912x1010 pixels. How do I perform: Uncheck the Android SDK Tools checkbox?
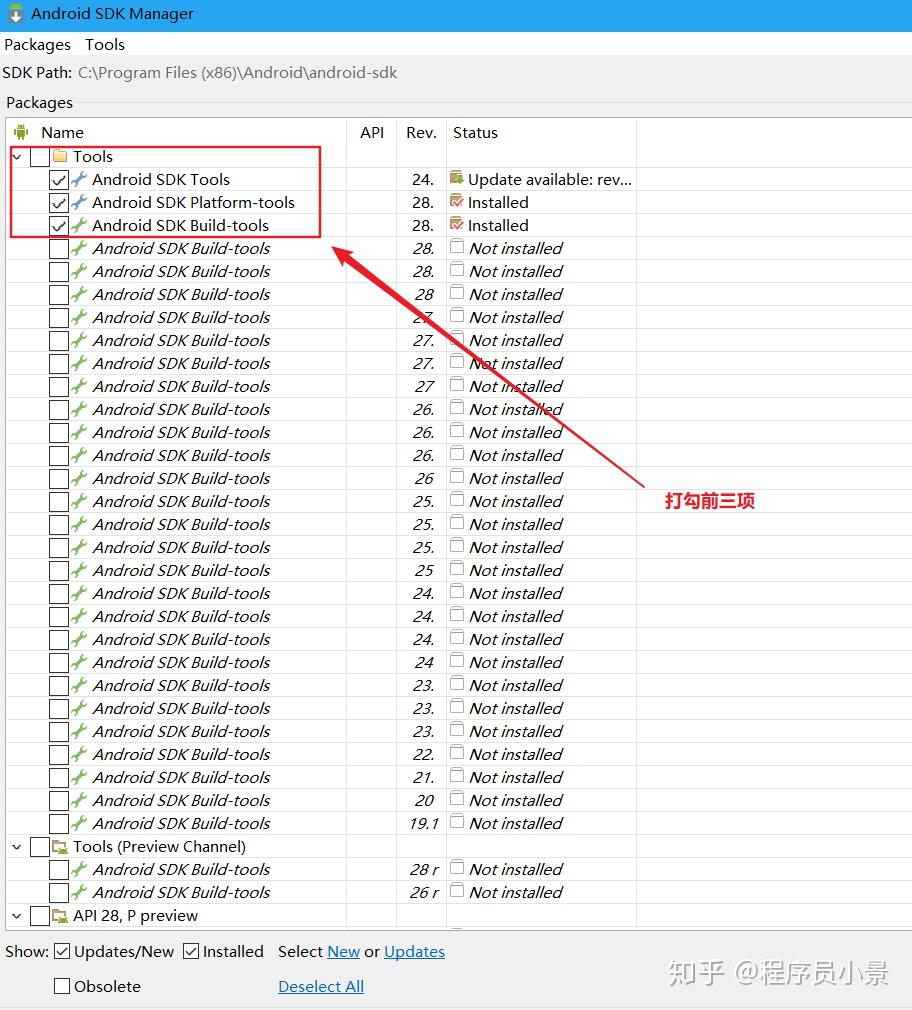pyautogui.click(x=59, y=180)
